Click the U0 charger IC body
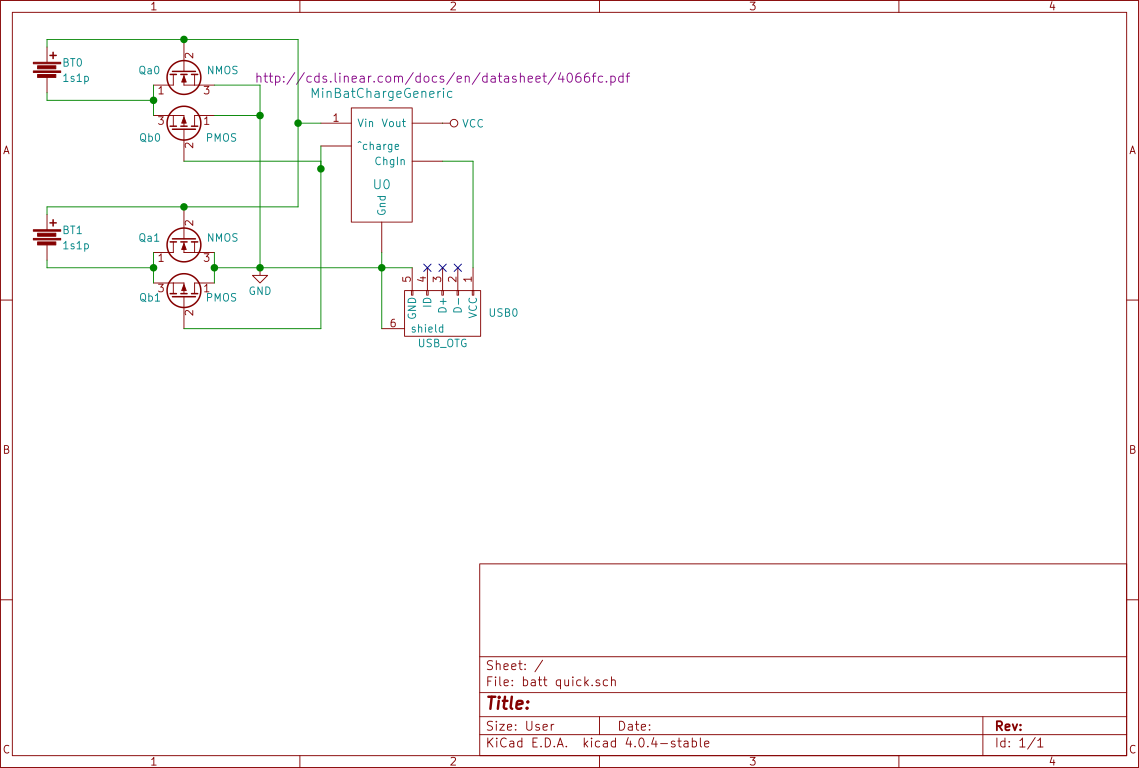The width and height of the screenshot is (1139, 768). tap(382, 165)
